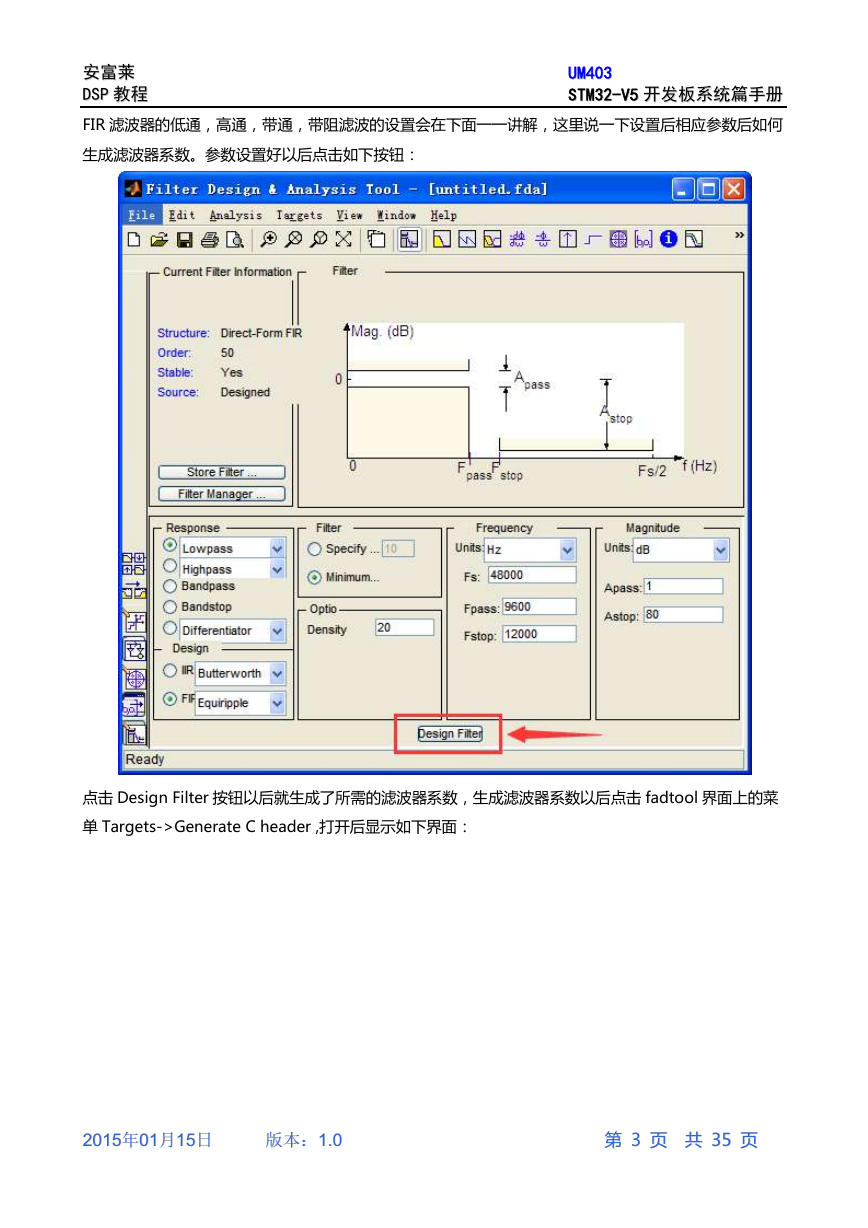Open the Realize Model sidebar panel

point(135,649)
